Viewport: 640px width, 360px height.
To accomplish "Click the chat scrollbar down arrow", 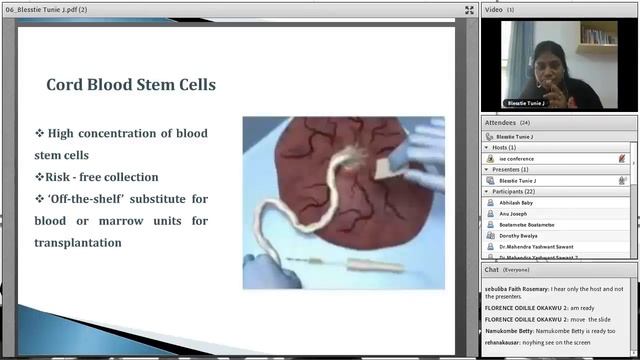I will click(x=633, y=353).
